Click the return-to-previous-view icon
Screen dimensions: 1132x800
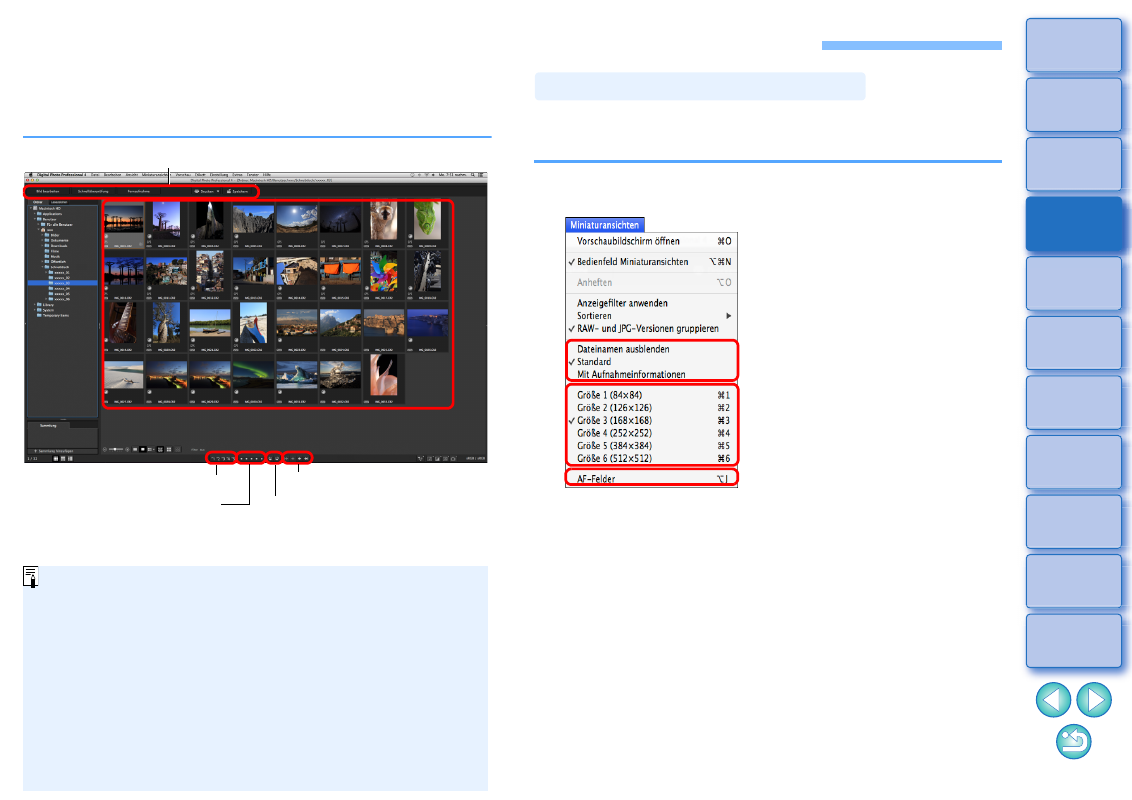(x=1074, y=742)
